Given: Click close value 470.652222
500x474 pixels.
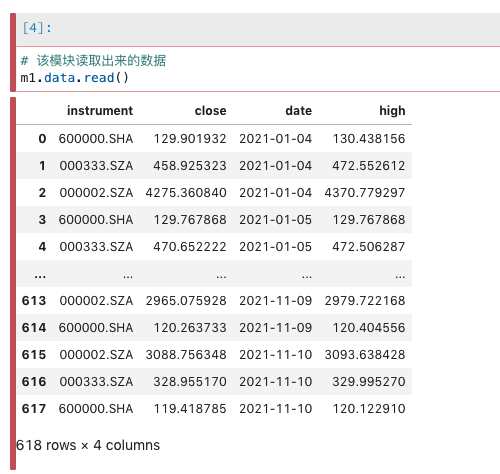Looking at the screenshot, I should click(x=190, y=247).
